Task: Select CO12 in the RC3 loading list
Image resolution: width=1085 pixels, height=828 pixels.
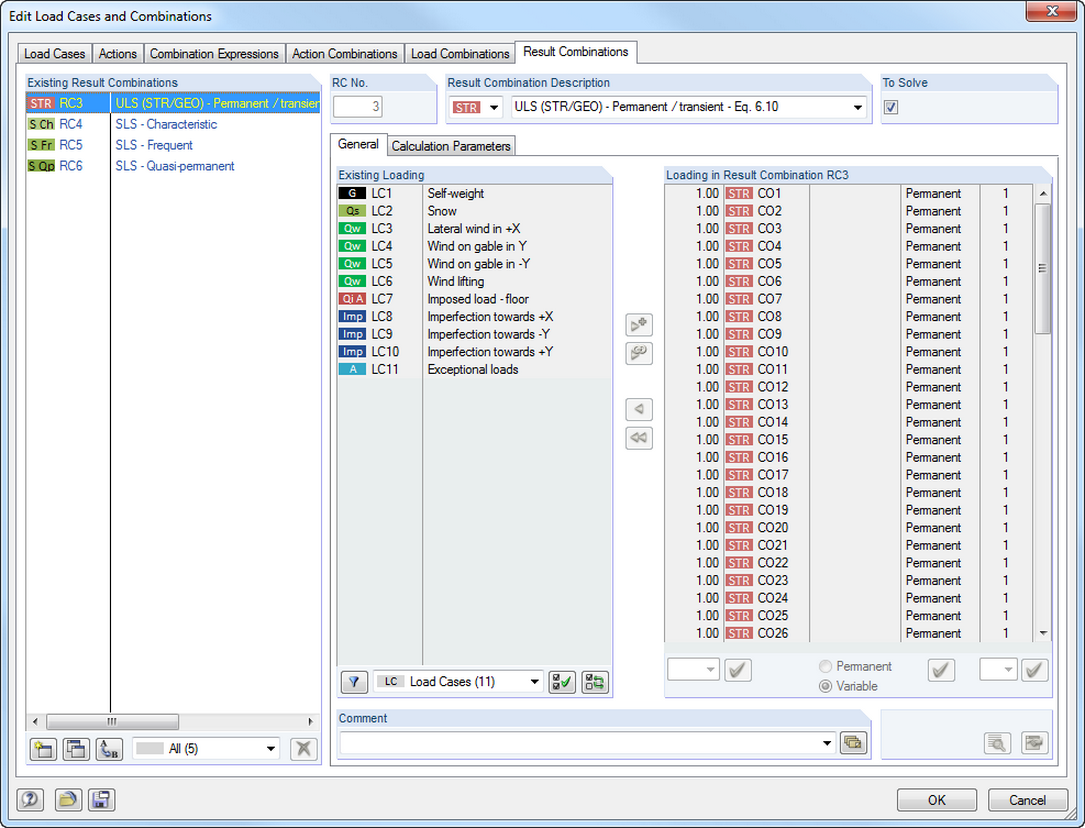Action: tap(848, 387)
